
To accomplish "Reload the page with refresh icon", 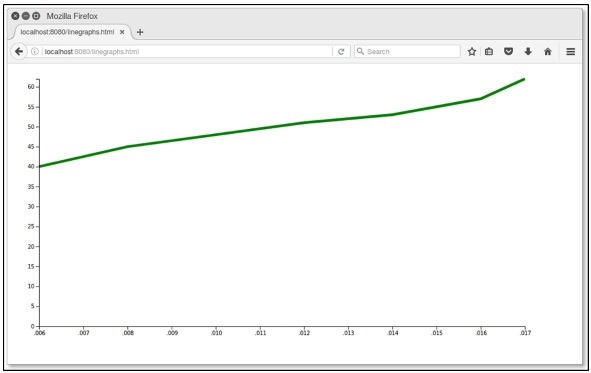I will point(341,52).
